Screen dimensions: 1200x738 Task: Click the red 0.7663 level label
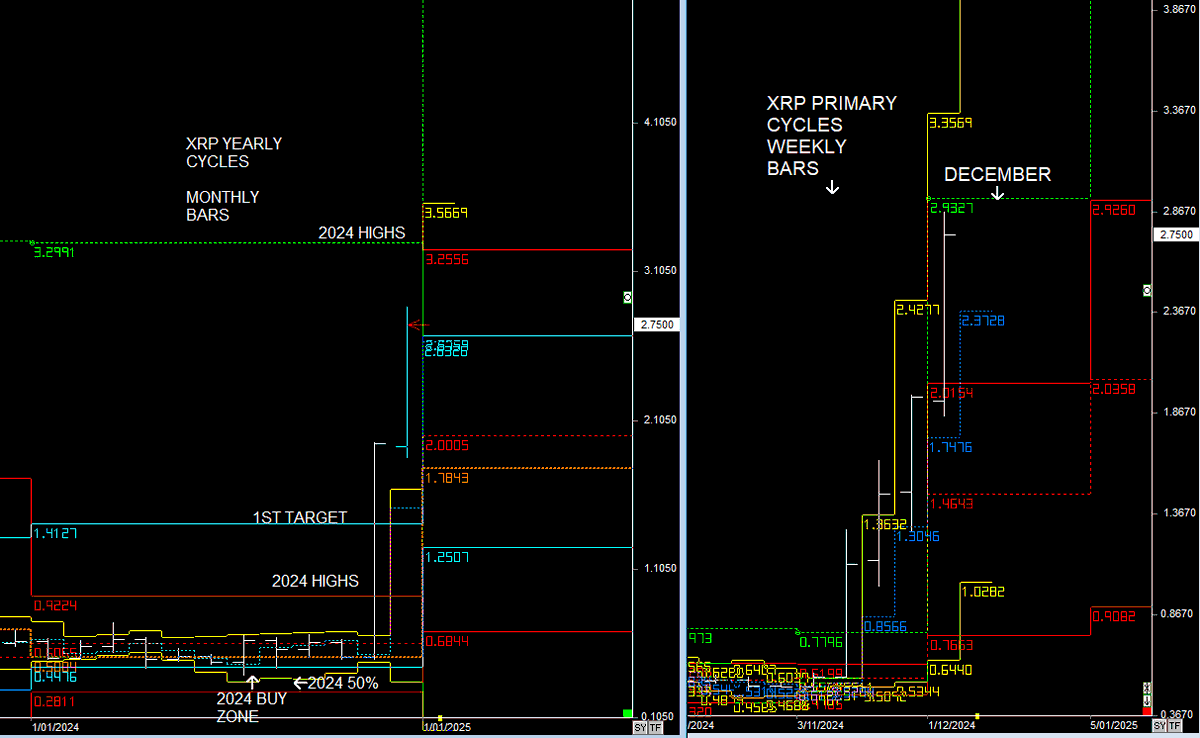pyautogui.click(x=951, y=645)
